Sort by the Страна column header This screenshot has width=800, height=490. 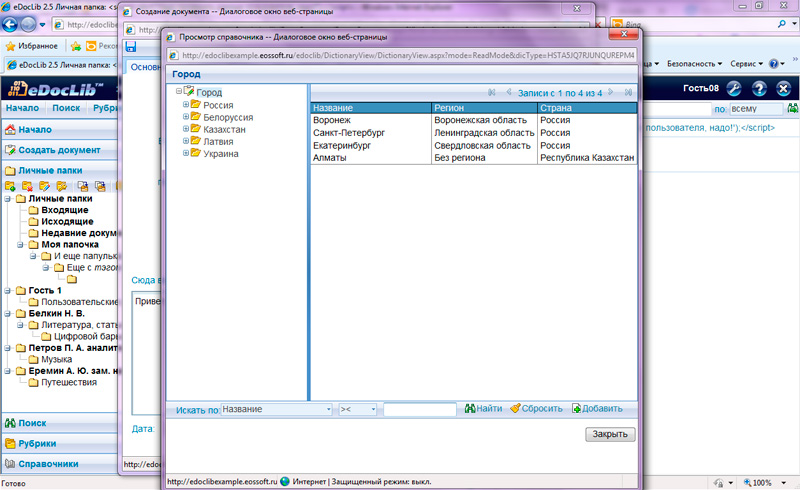[x=587, y=108]
